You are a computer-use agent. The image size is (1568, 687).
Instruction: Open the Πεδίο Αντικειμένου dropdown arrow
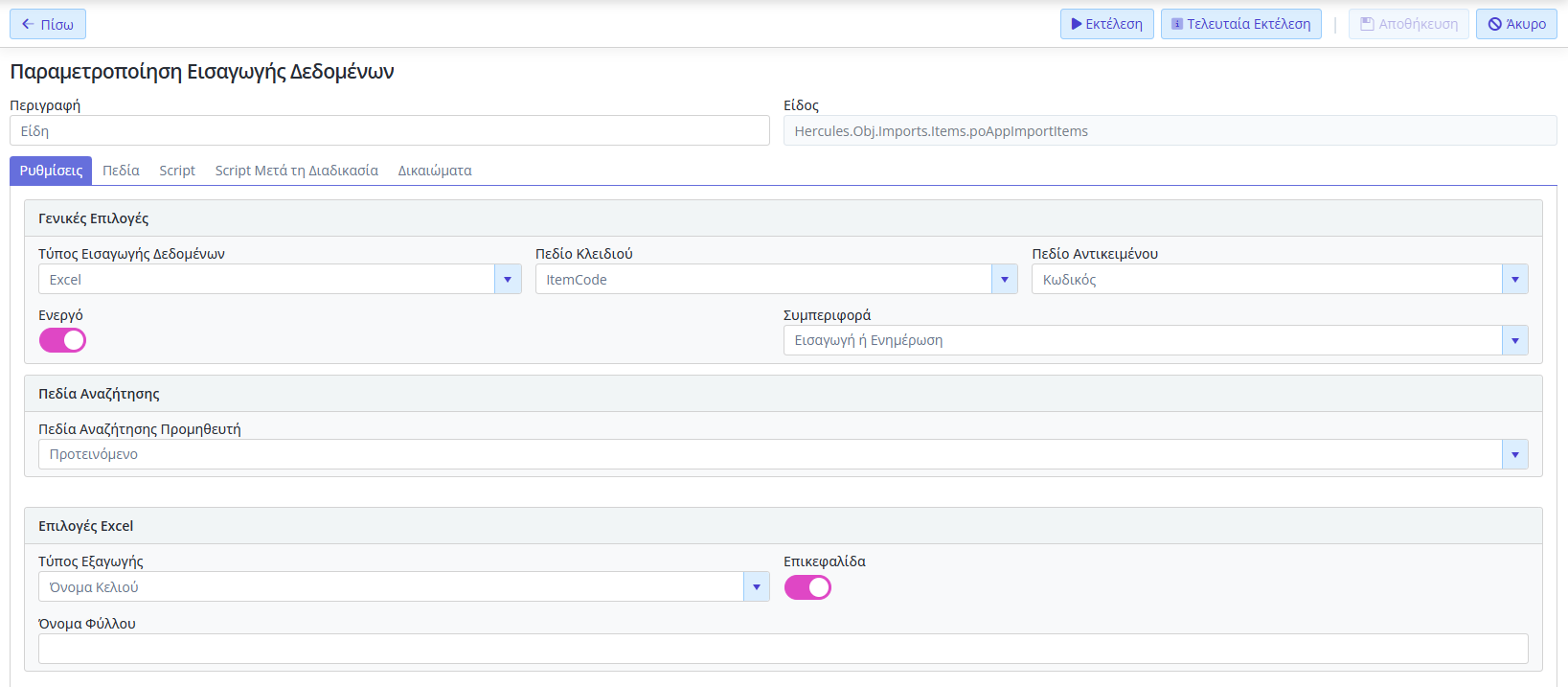coord(1514,280)
